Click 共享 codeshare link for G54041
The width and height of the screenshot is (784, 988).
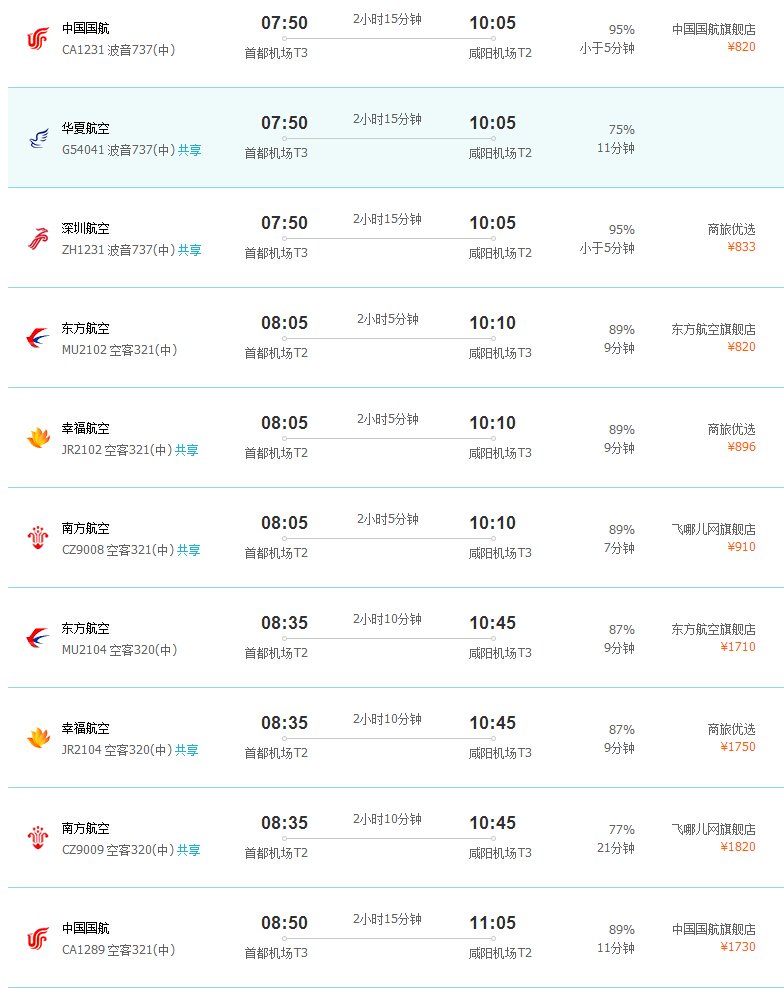click(190, 150)
